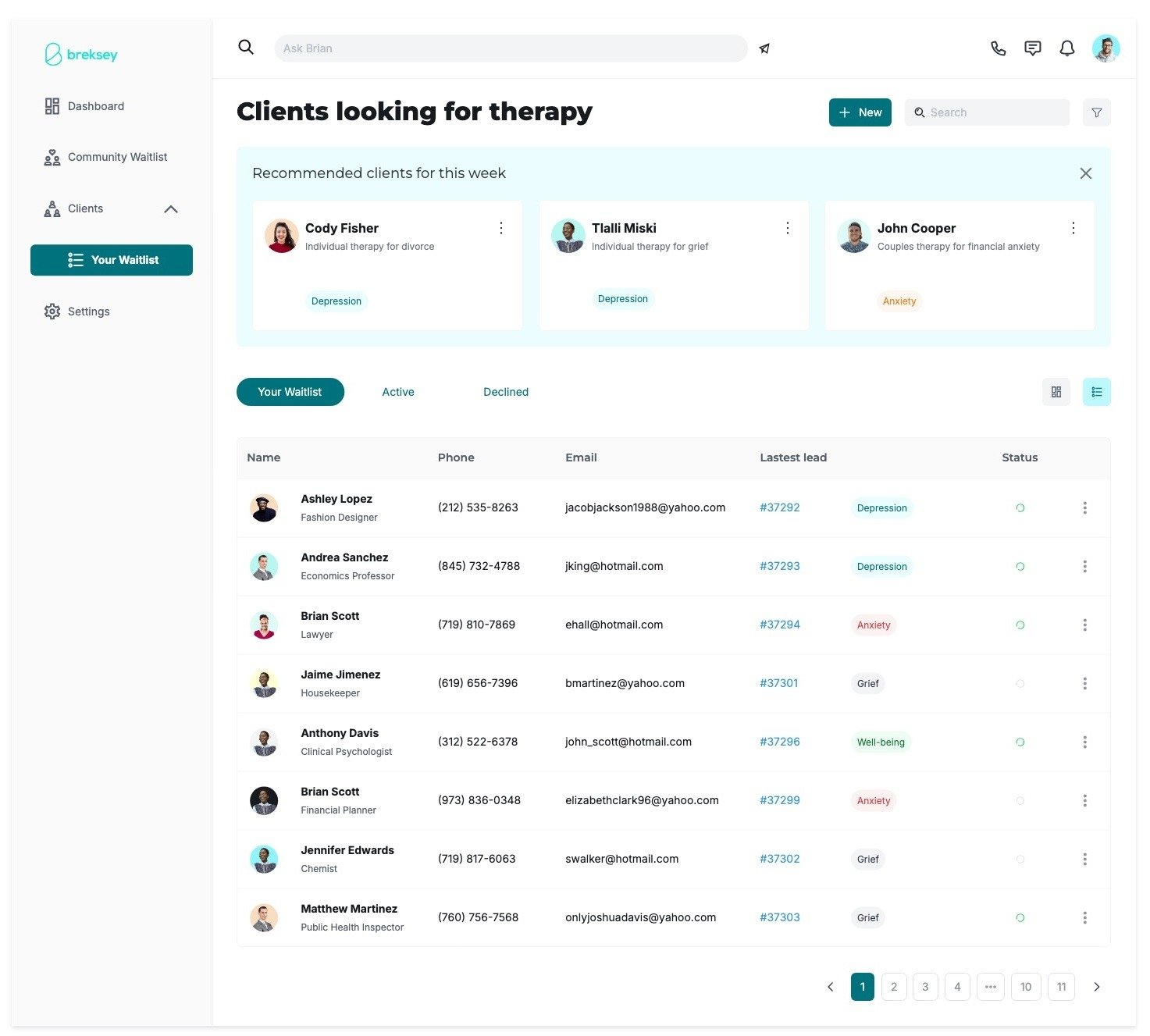Click the magnifier icon in top bar

(x=246, y=48)
